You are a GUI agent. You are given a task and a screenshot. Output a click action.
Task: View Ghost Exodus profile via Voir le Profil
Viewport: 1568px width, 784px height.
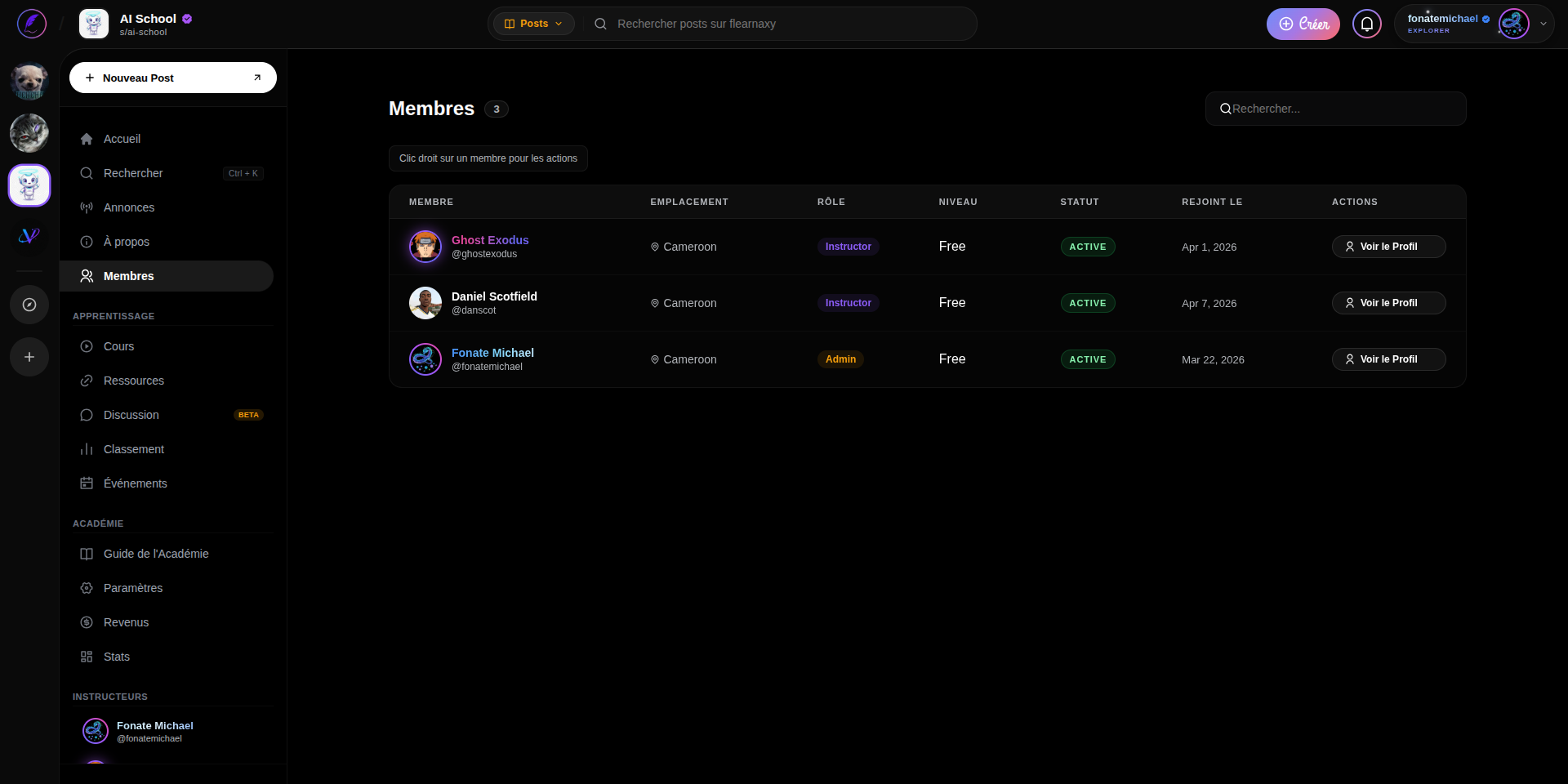[x=1388, y=247]
